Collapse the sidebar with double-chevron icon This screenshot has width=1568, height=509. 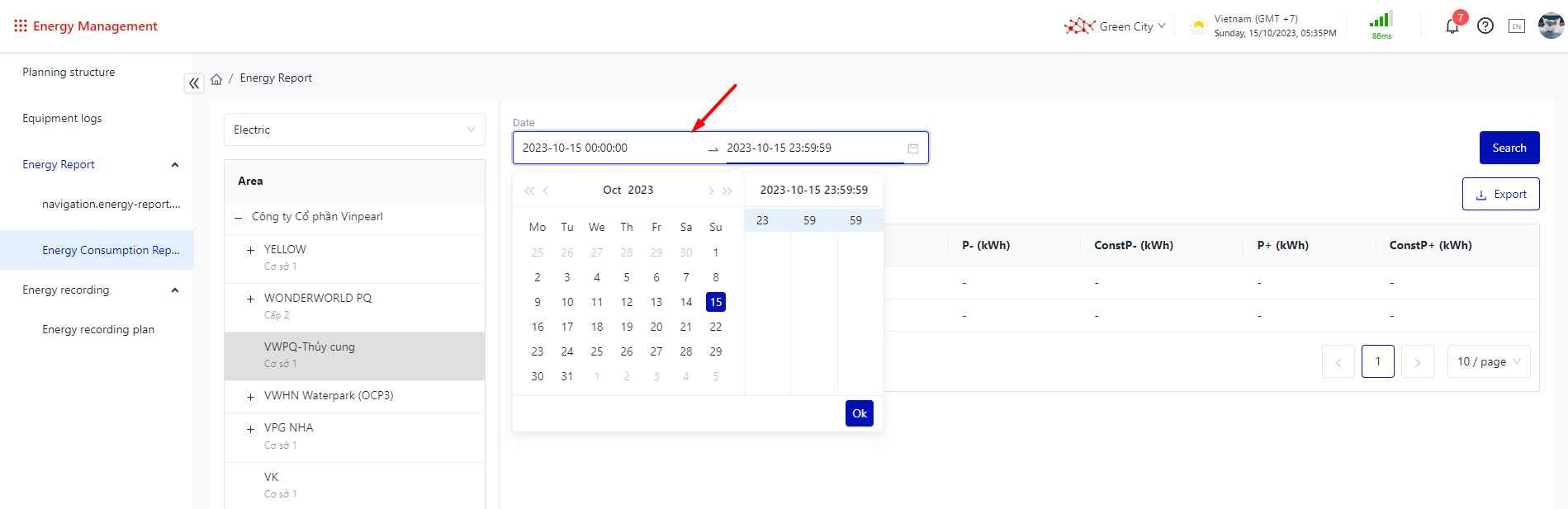(194, 83)
